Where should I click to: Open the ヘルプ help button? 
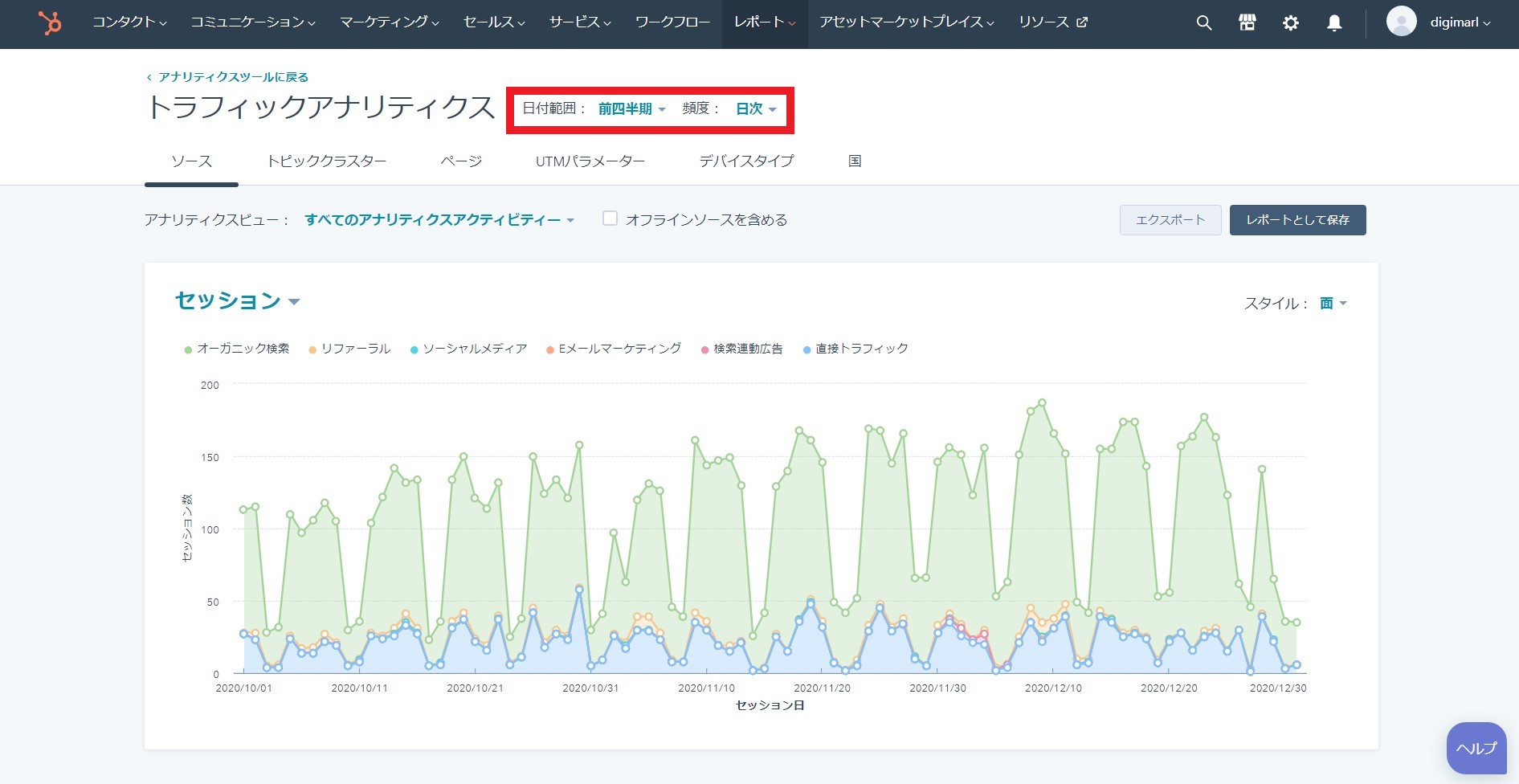1476,748
